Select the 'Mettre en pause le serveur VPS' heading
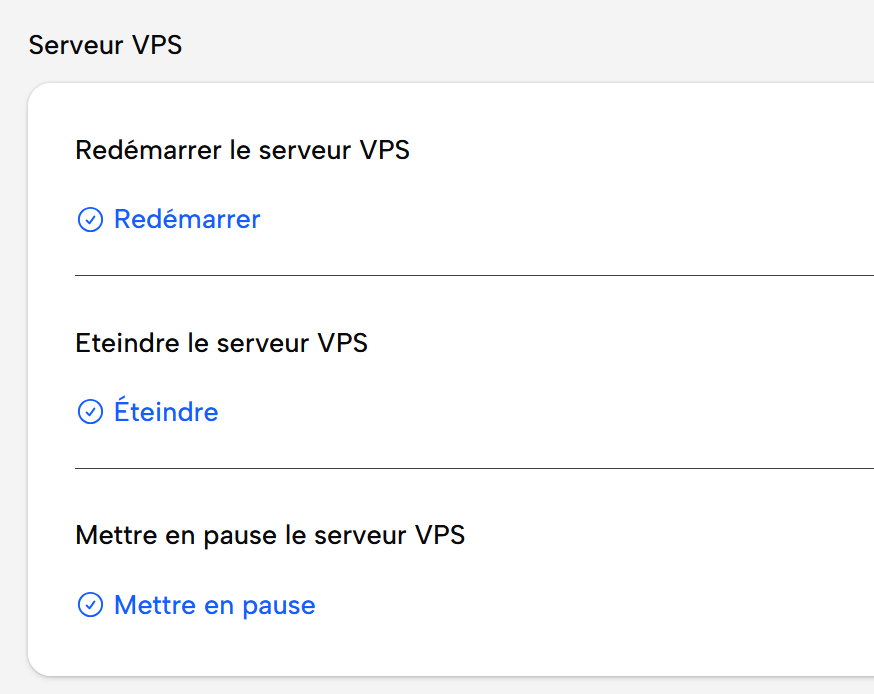Screen dimensions: 874x694 (270, 535)
